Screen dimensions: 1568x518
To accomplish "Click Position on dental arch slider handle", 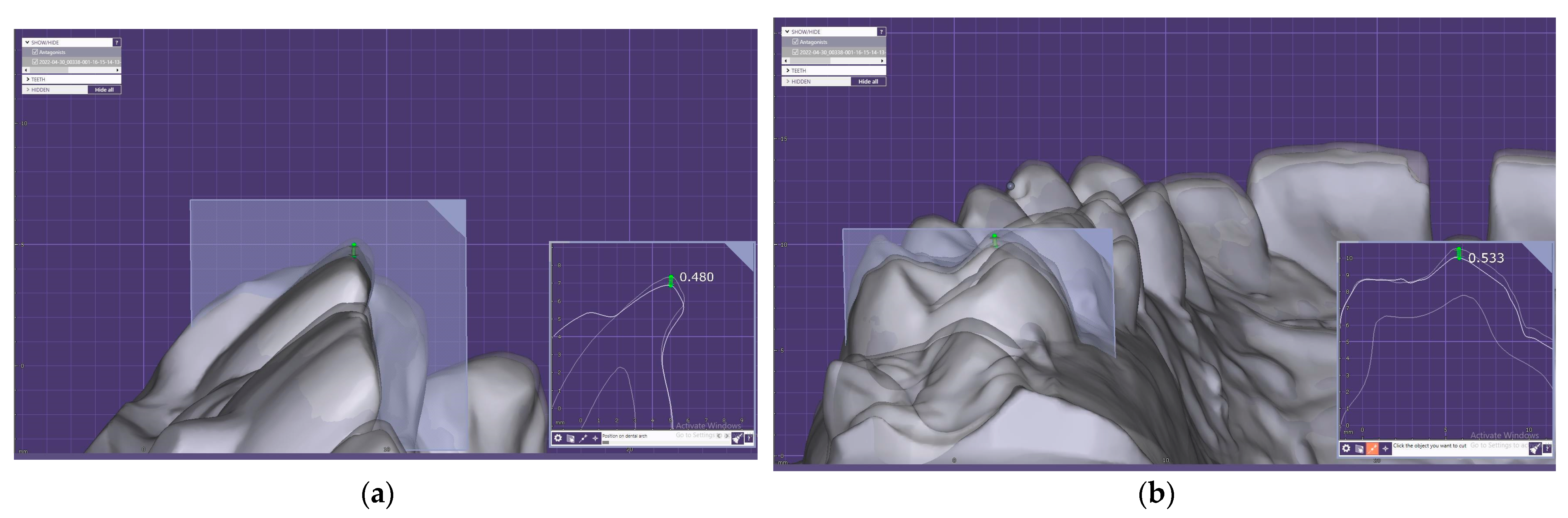I will tap(606, 443).
